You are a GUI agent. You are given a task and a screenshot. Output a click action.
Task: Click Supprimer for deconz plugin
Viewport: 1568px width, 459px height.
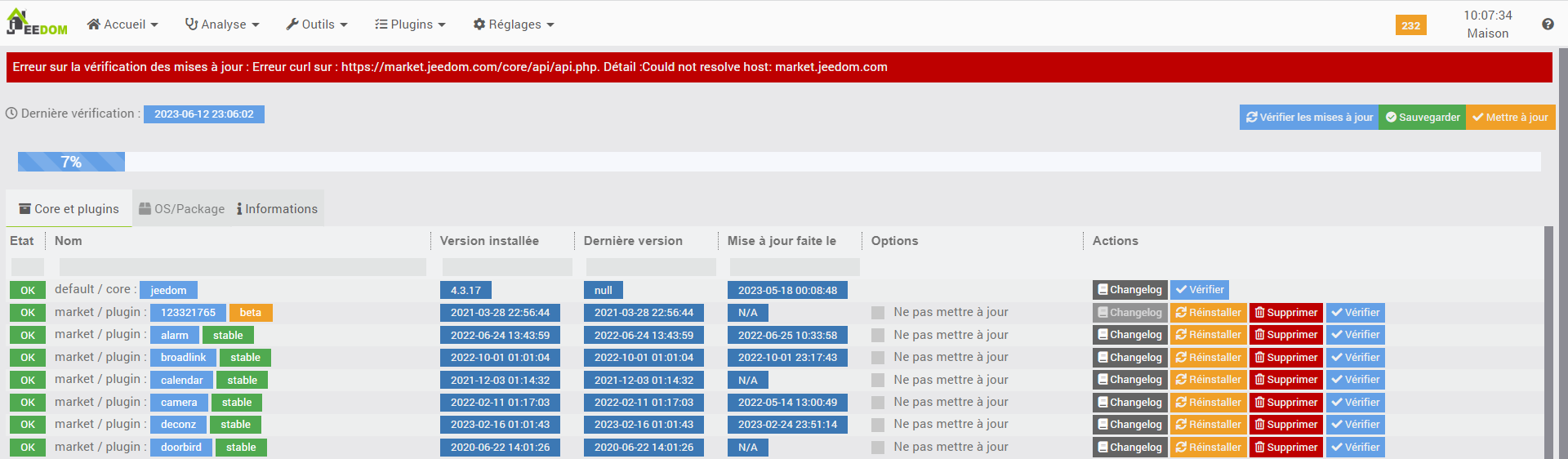click(1286, 425)
